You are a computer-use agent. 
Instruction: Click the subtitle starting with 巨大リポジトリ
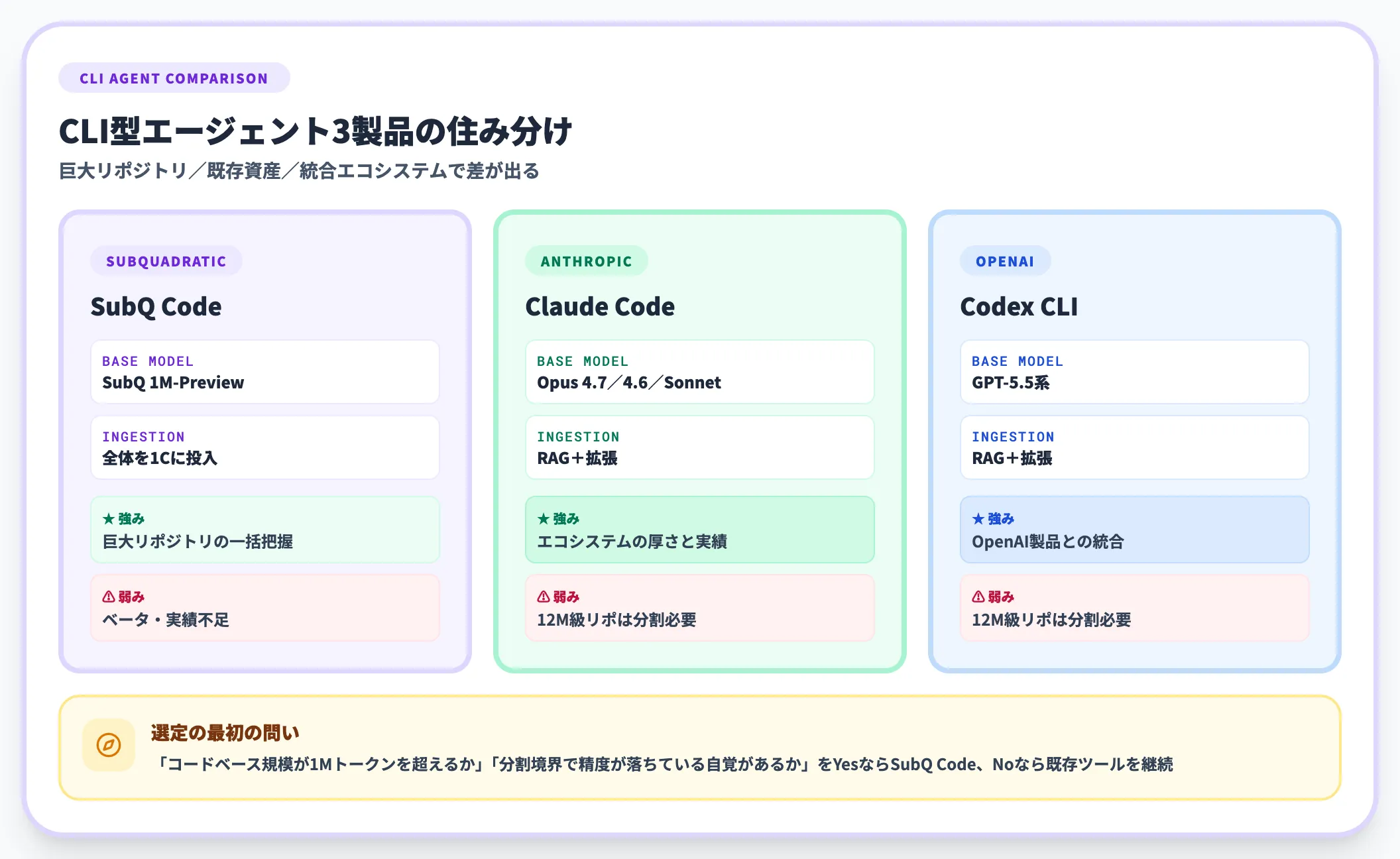[300, 171]
